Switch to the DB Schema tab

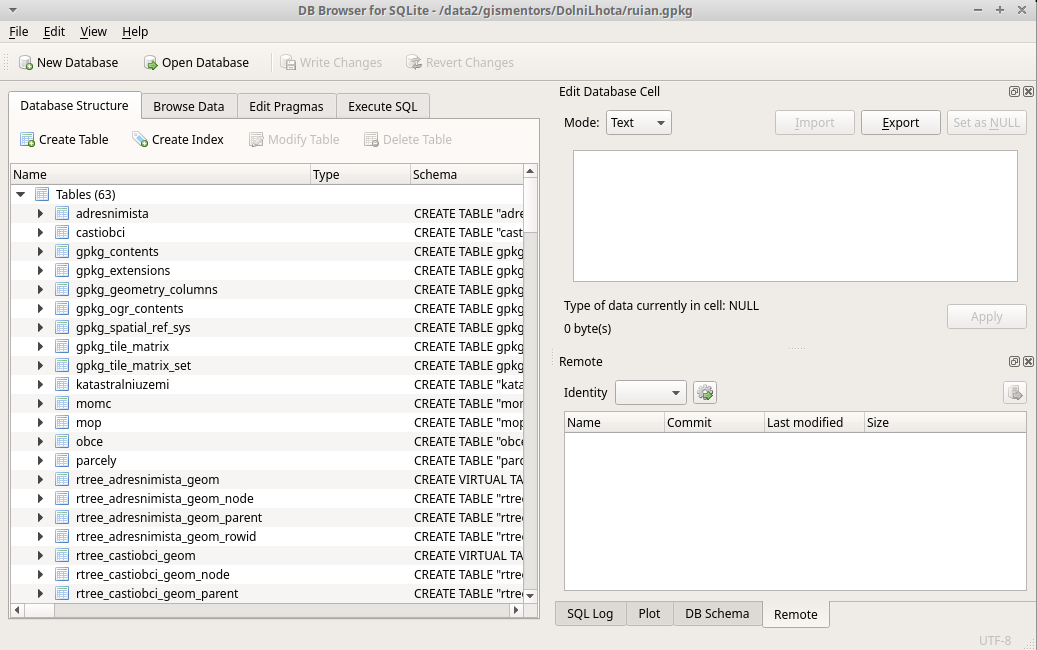[x=718, y=614]
